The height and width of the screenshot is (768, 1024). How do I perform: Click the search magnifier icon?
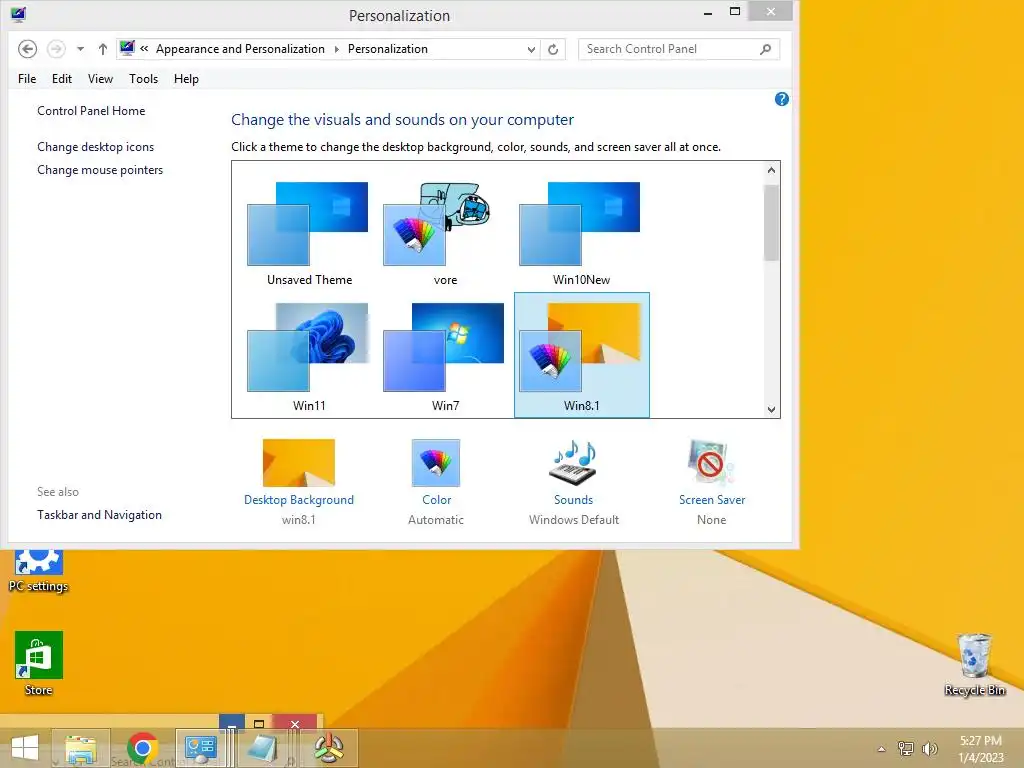click(x=765, y=49)
